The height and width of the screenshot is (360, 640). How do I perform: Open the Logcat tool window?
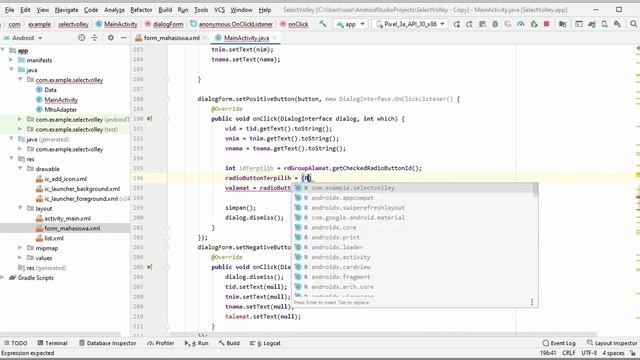(265, 343)
